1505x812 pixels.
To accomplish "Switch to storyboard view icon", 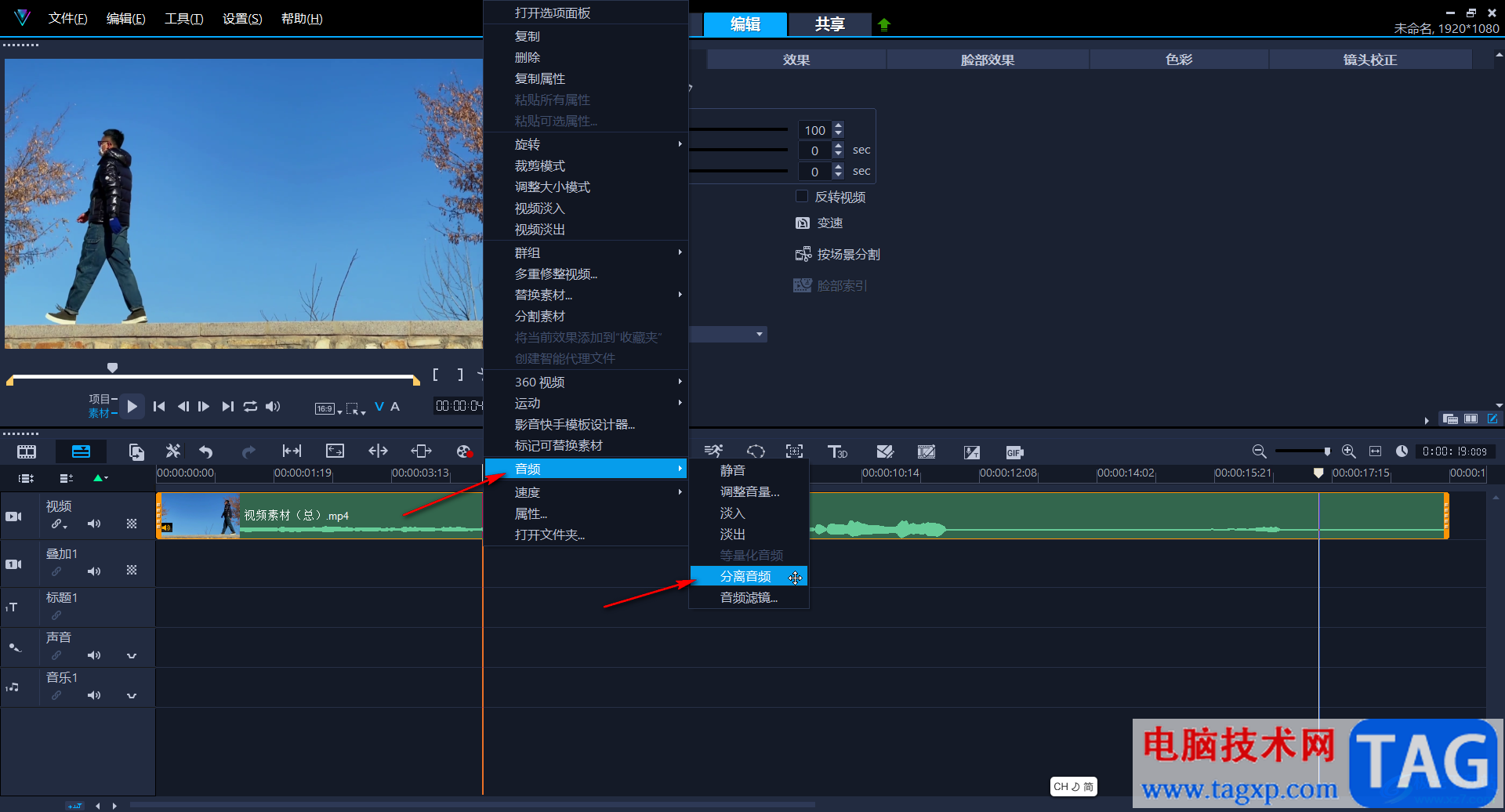I will (27, 451).
